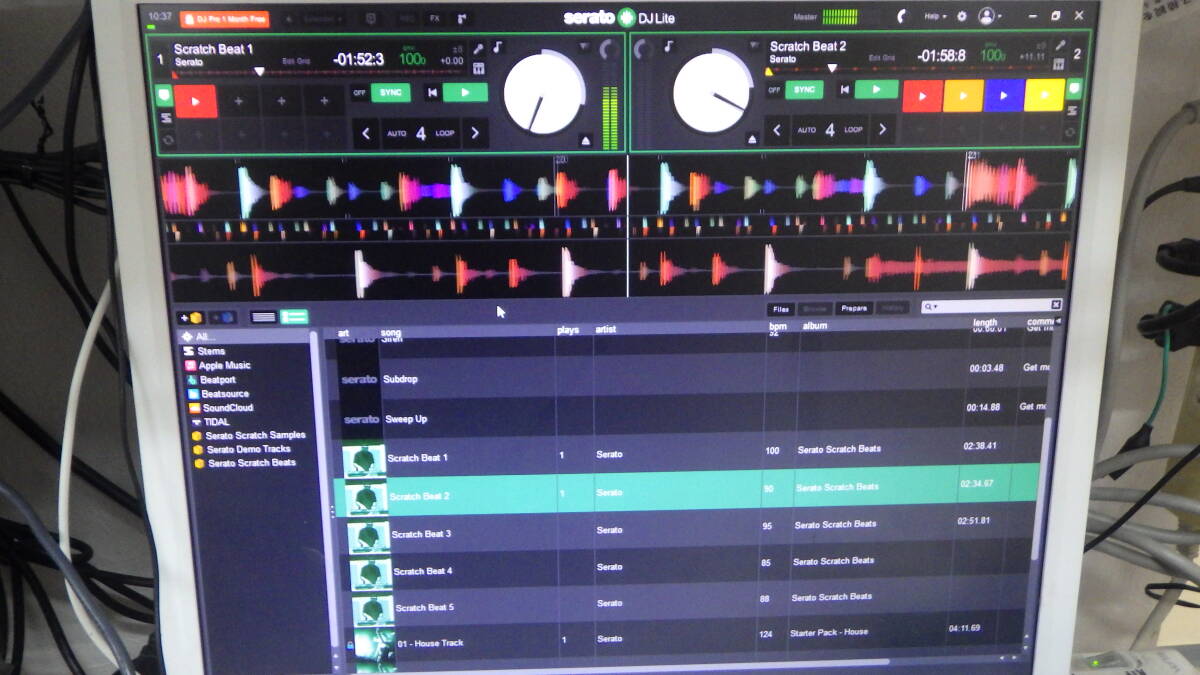This screenshot has height=675, width=1200.
Task: Turn off sync on deck 2
Action: tap(774, 90)
